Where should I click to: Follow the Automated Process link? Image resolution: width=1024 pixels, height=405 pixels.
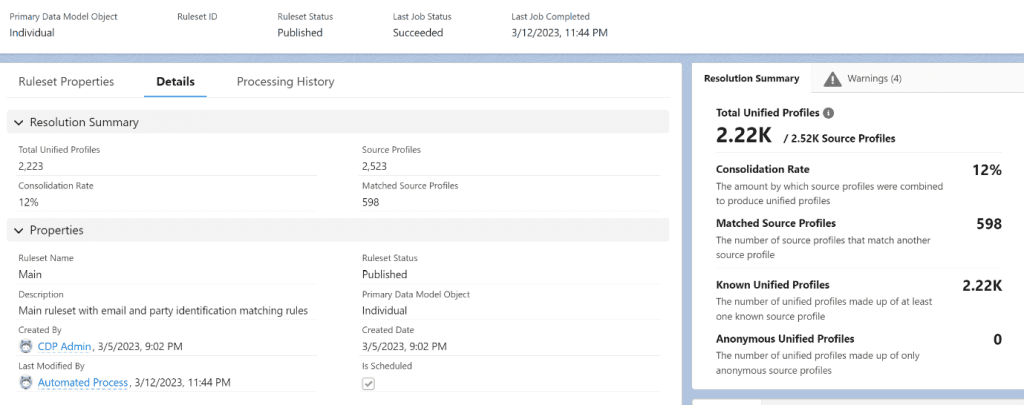[82, 383]
